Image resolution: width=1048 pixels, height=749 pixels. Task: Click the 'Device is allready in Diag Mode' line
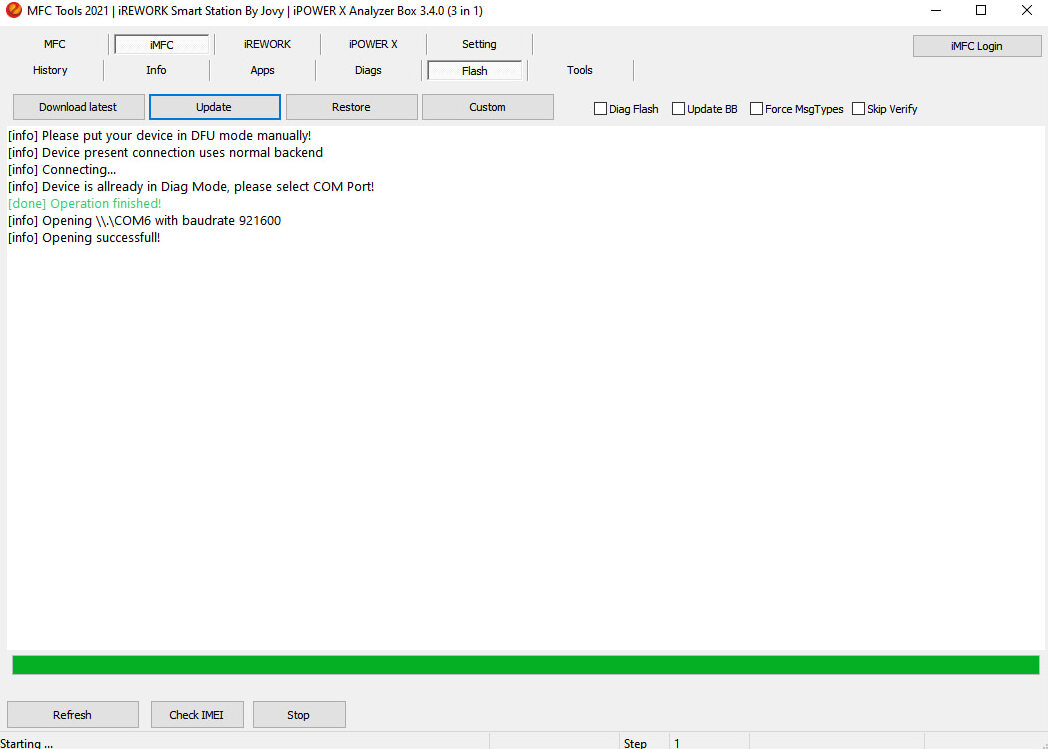click(x=191, y=186)
